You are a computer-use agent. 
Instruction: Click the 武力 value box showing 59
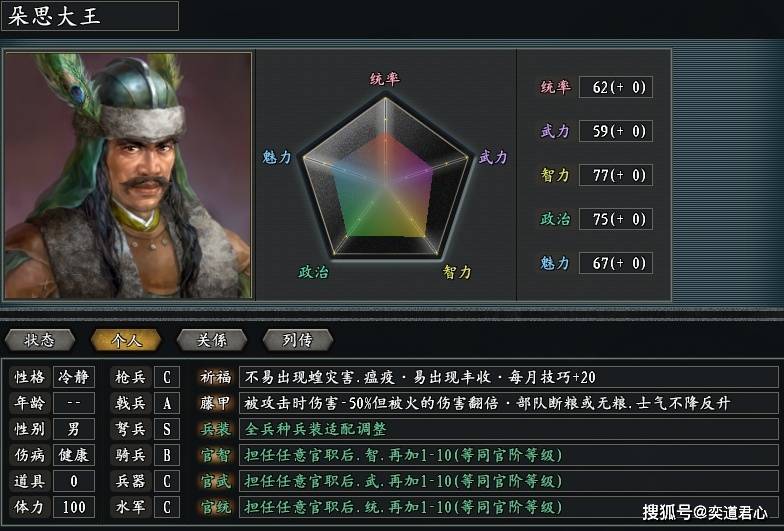pos(616,131)
